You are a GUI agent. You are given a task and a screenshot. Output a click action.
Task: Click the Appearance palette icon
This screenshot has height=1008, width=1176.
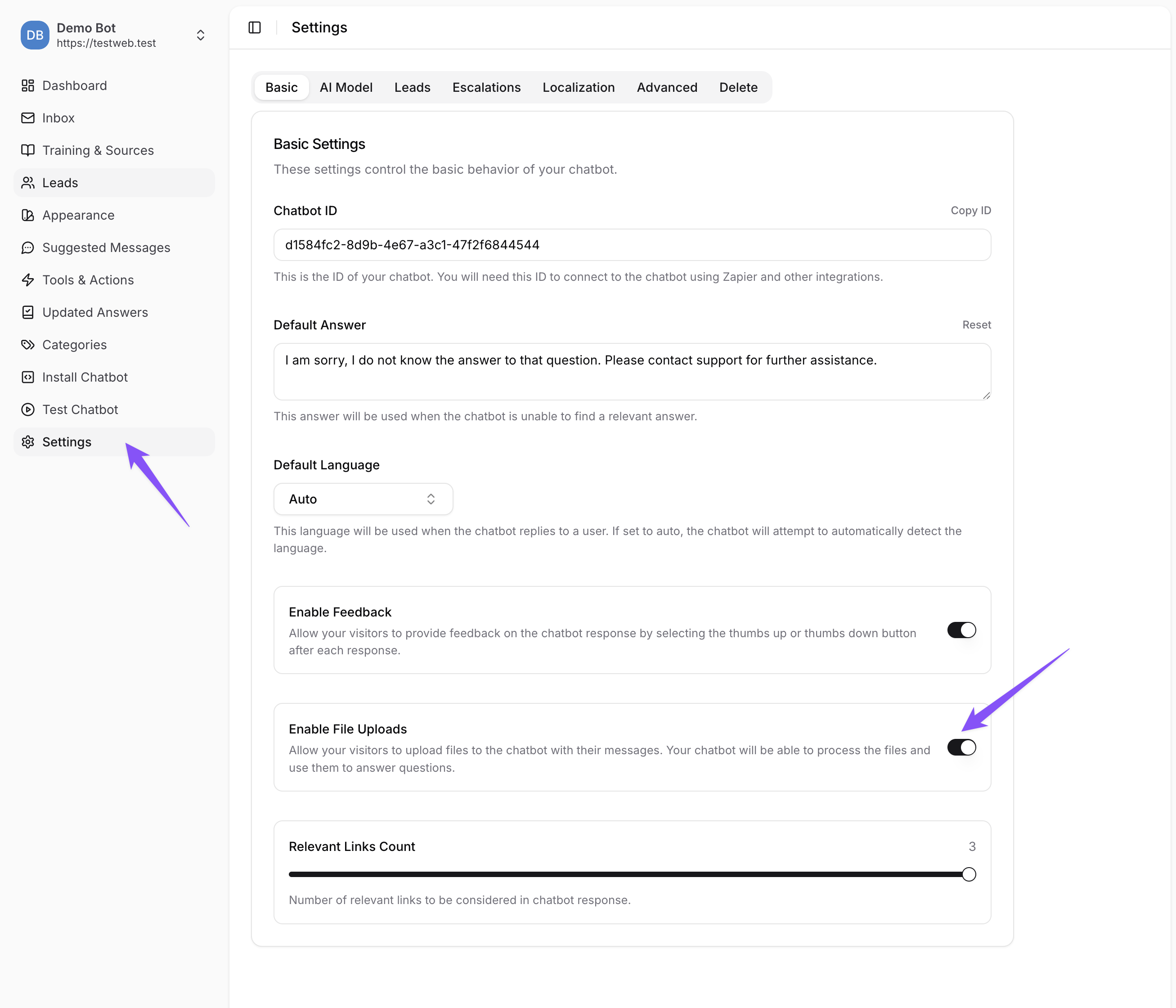tap(28, 215)
